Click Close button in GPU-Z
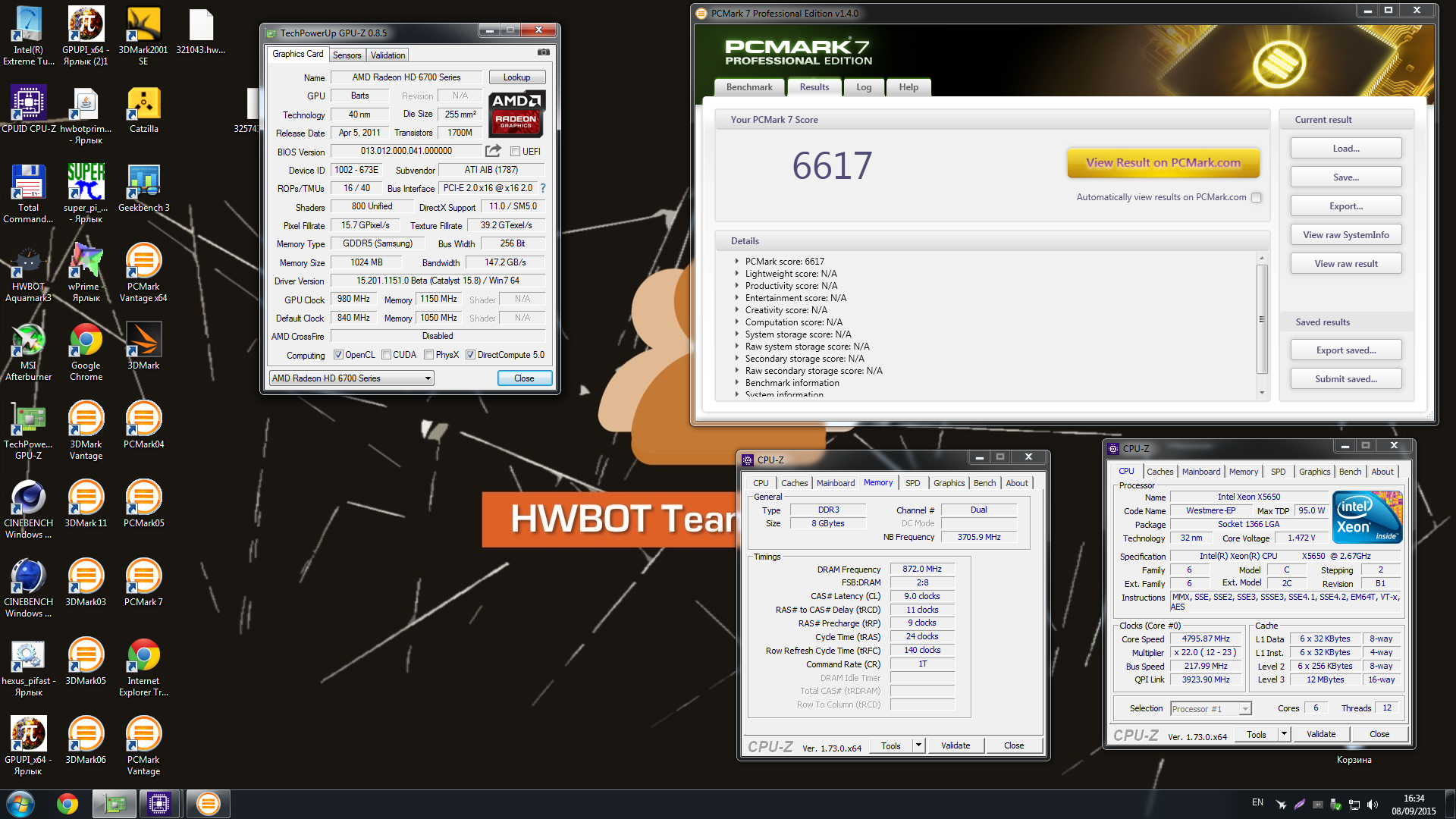Screen dimensions: 1456x819 (x=524, y=378)
